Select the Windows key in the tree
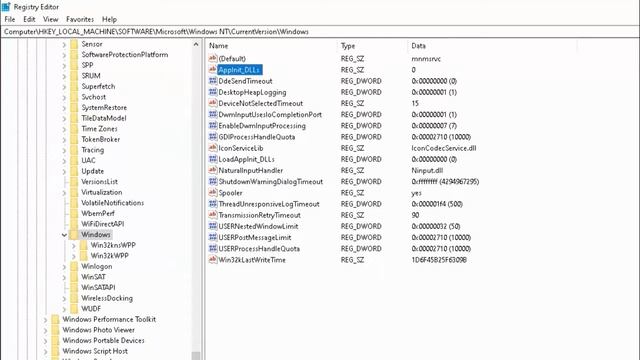640x360 pixels. click(x=96, y=234)
